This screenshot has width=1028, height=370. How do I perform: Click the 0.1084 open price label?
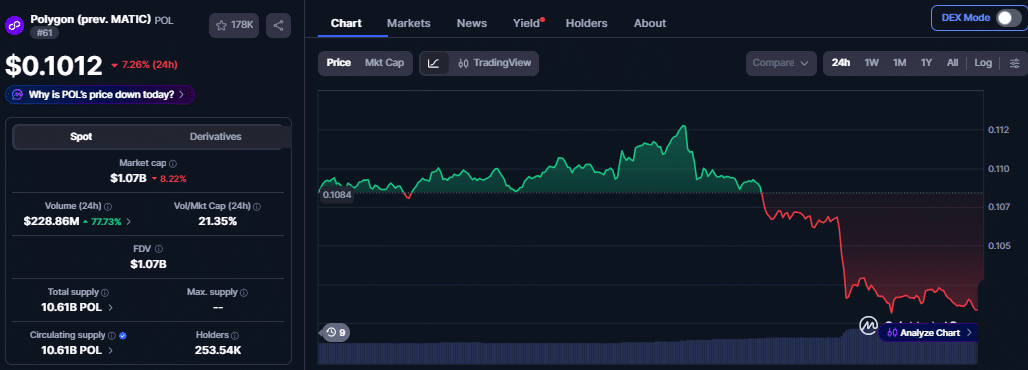[x=336, y=196]
